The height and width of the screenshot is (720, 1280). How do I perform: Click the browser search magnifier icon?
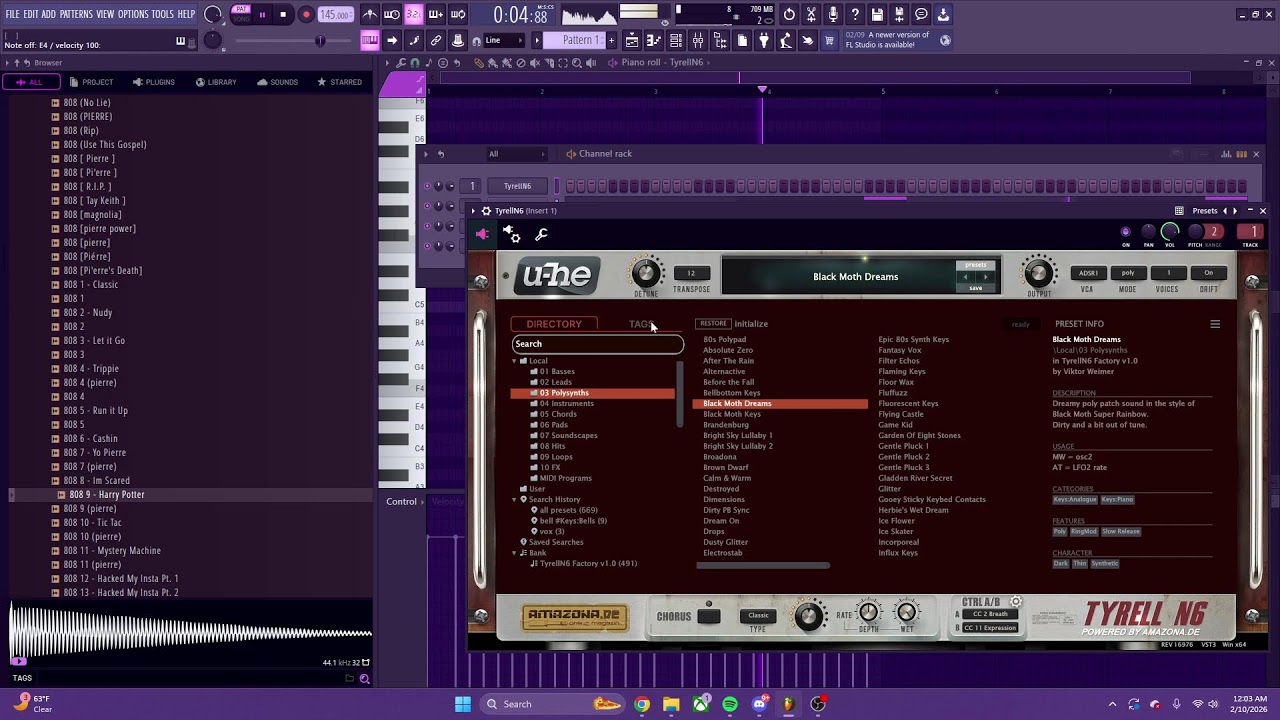point(364,679)
